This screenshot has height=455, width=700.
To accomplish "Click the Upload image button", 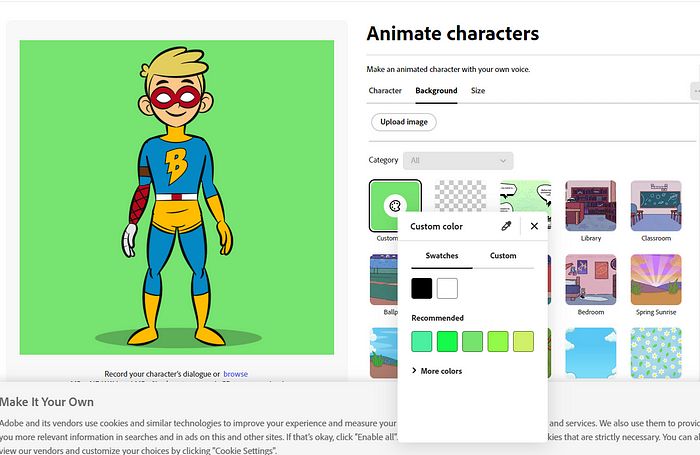I will (x=404, y=122).
